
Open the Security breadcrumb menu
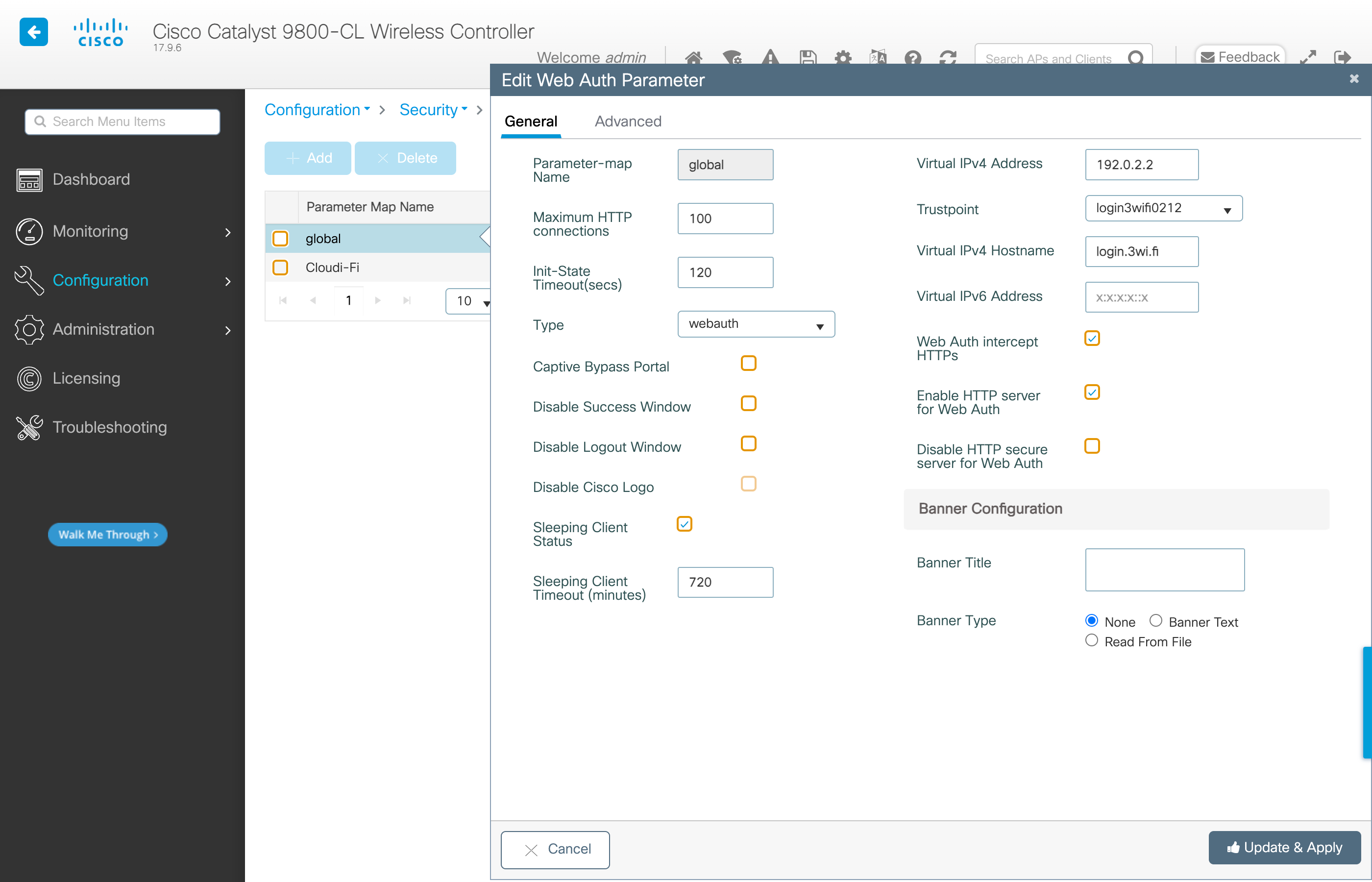[433, 109]
